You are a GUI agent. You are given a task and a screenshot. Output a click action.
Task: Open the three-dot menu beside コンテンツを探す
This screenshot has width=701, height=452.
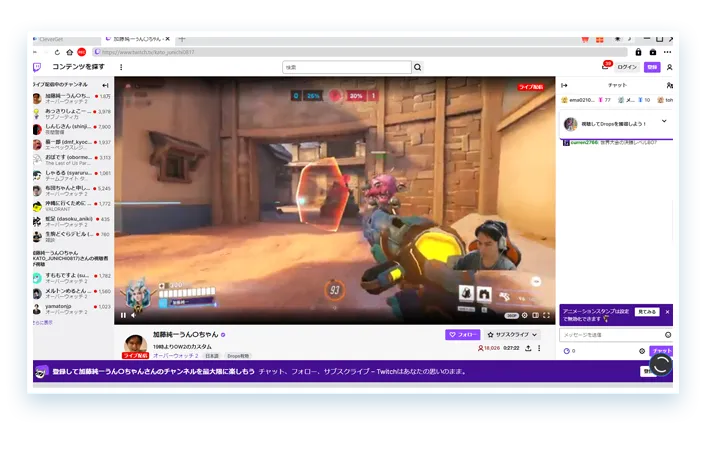click(x=121, y=67)
